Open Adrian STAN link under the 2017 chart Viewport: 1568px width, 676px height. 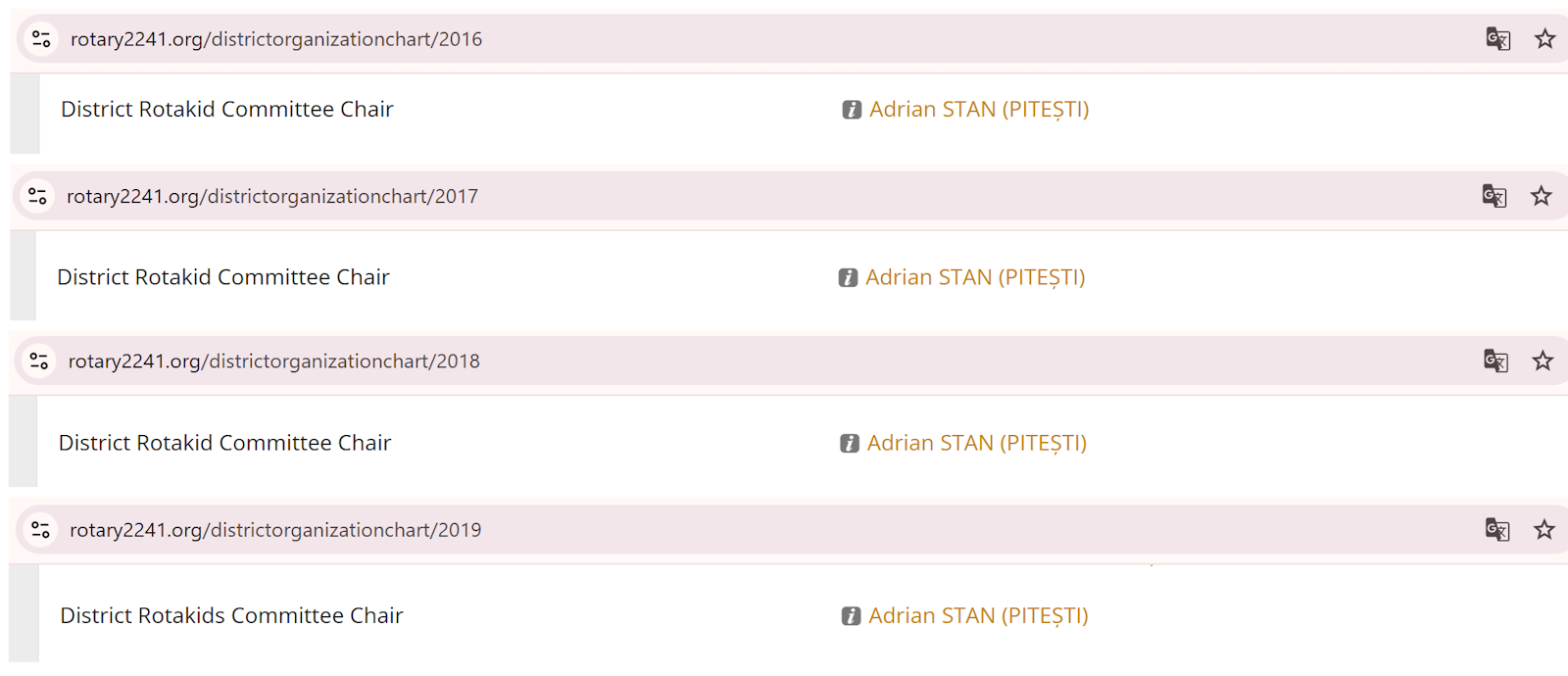point(975,277)
